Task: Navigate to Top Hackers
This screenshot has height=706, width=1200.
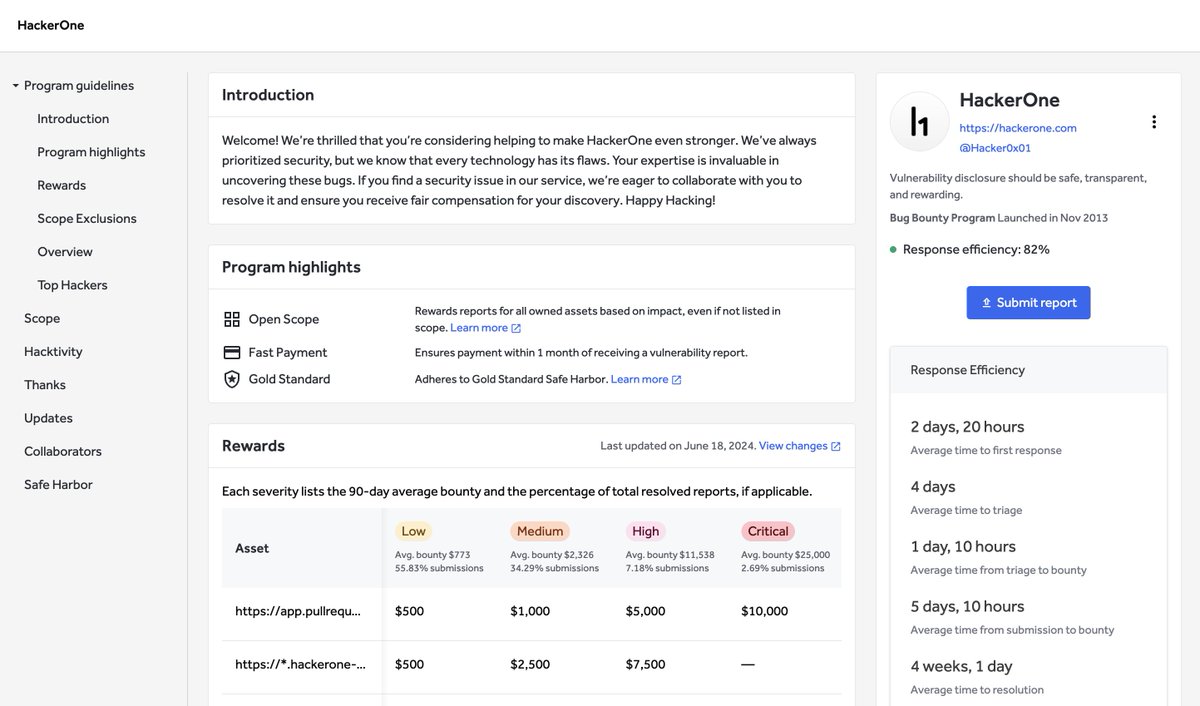Action: [72, 284]
